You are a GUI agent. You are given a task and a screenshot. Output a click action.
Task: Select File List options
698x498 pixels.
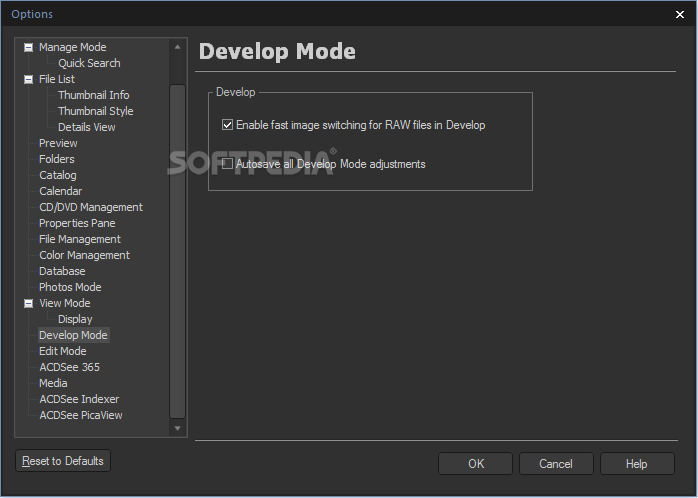(x=57, y=79)
